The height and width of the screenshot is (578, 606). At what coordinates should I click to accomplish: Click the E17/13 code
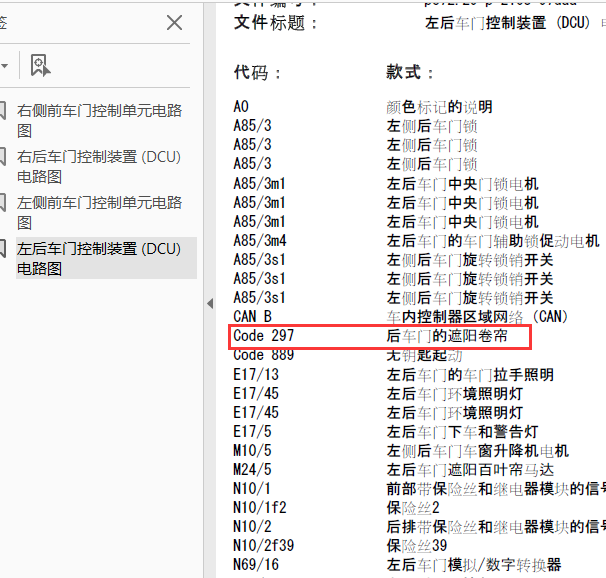(256, 374)
